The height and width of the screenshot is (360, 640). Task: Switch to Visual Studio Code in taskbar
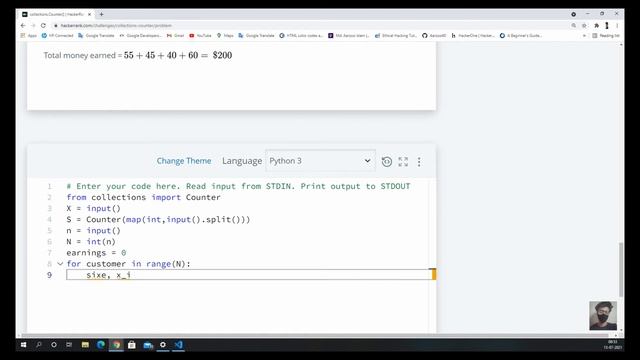coord(178,345)
